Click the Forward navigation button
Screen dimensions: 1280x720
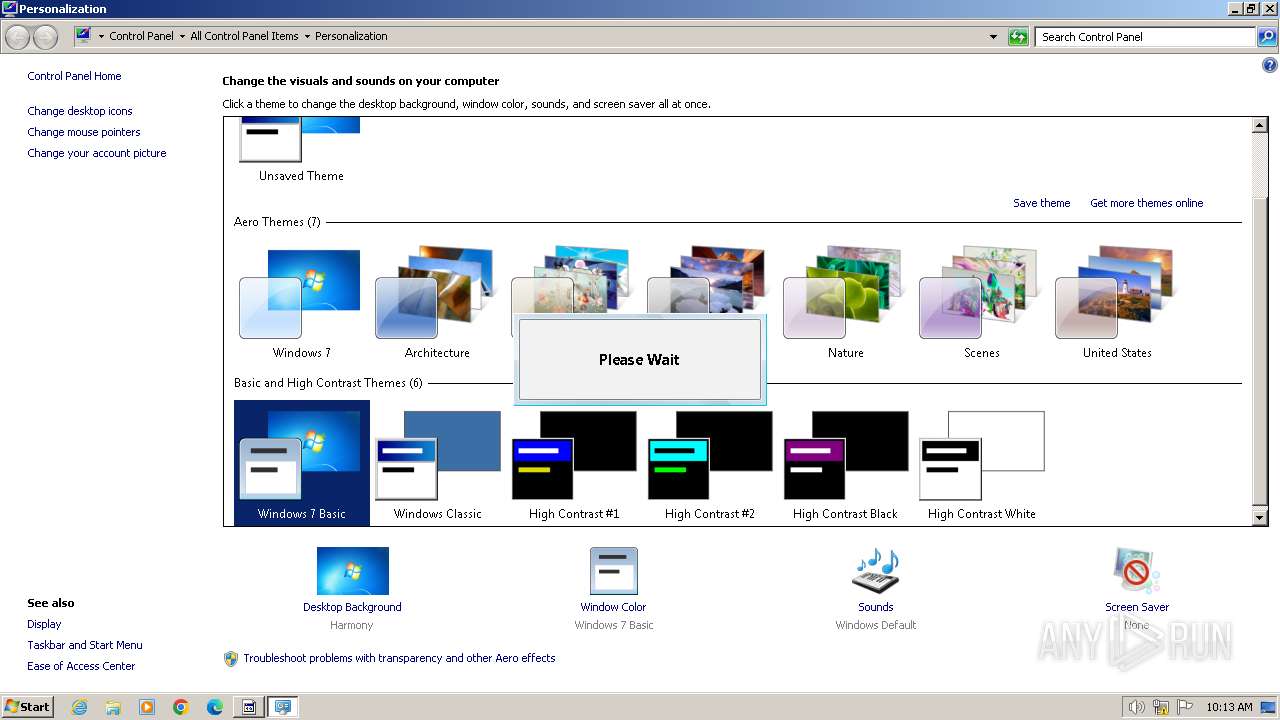pos(45,37)
